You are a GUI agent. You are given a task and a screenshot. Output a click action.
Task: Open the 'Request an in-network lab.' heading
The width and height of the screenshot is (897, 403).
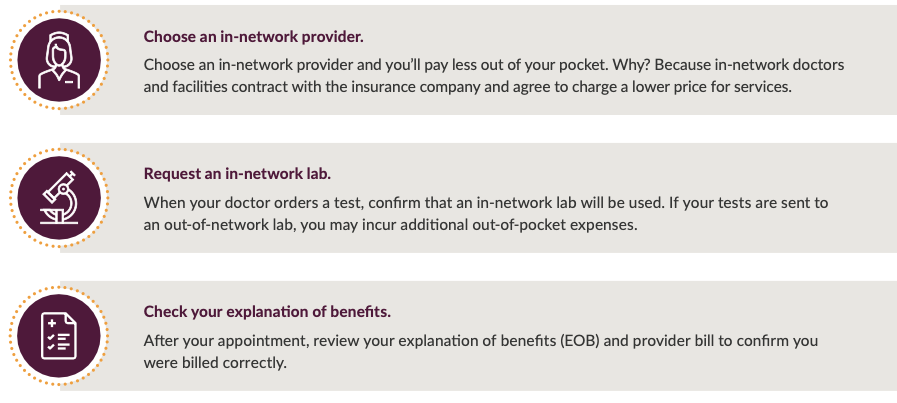click(x=237, y=173)
